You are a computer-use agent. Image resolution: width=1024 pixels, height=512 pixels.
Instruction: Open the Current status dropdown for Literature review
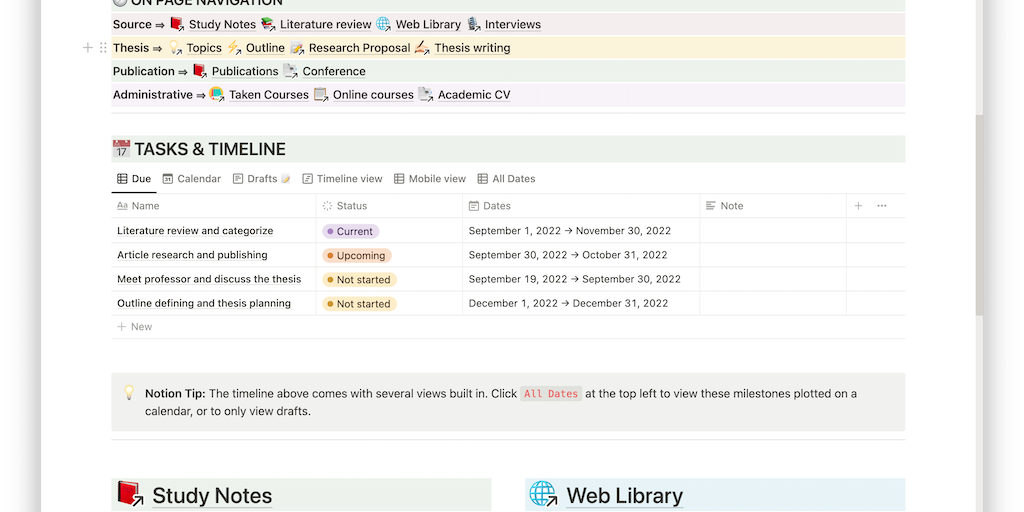pyautogui.click(x=350, y=231)
